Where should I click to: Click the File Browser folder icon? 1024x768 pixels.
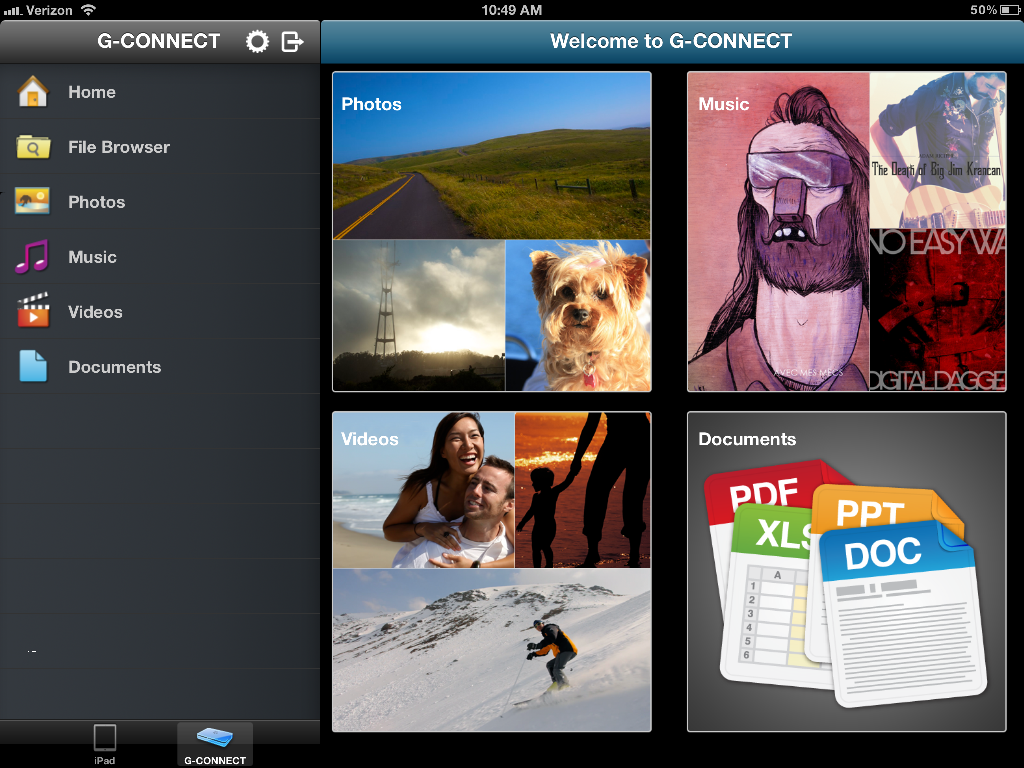pyautogui.click(x=33, y=147)
